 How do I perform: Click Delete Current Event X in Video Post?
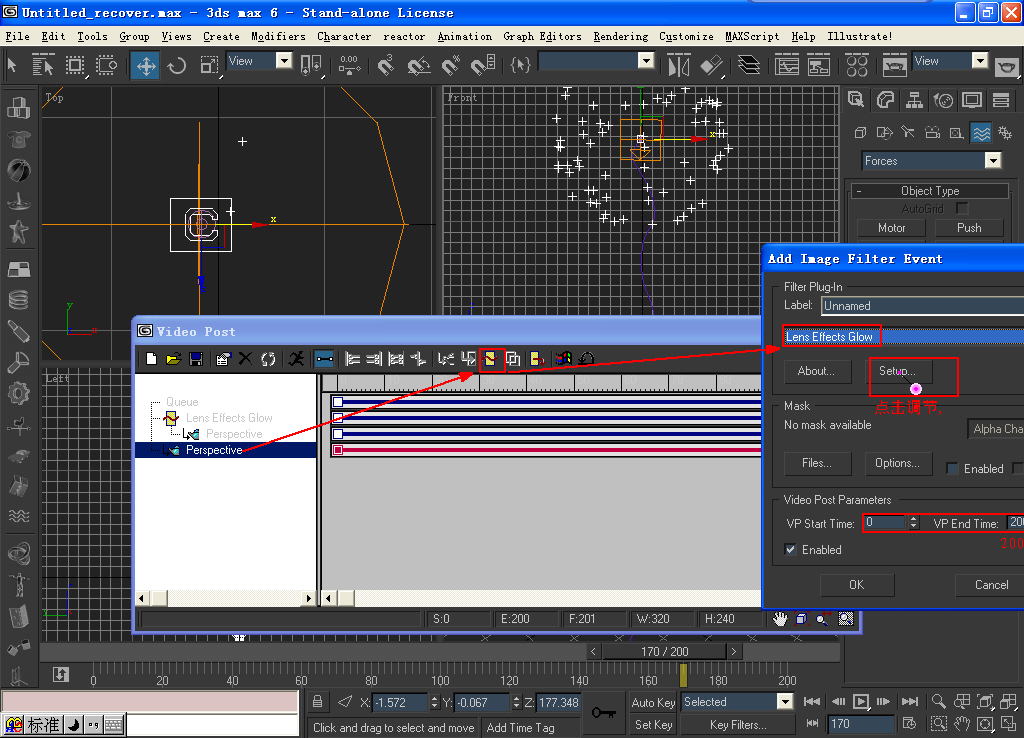coord(245,359)
